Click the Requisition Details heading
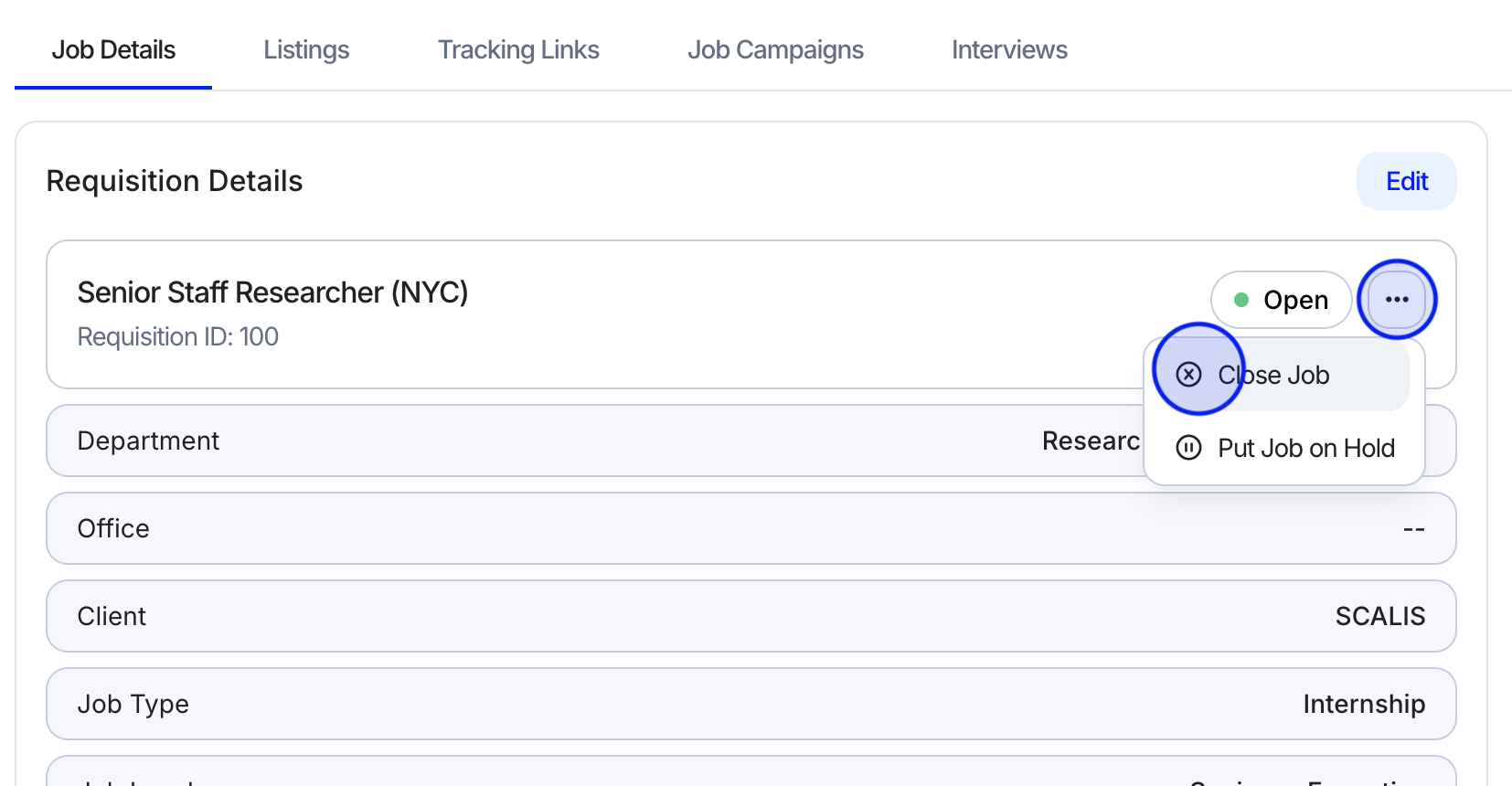This screenshot has width=1512, height=786. point(175,181)
